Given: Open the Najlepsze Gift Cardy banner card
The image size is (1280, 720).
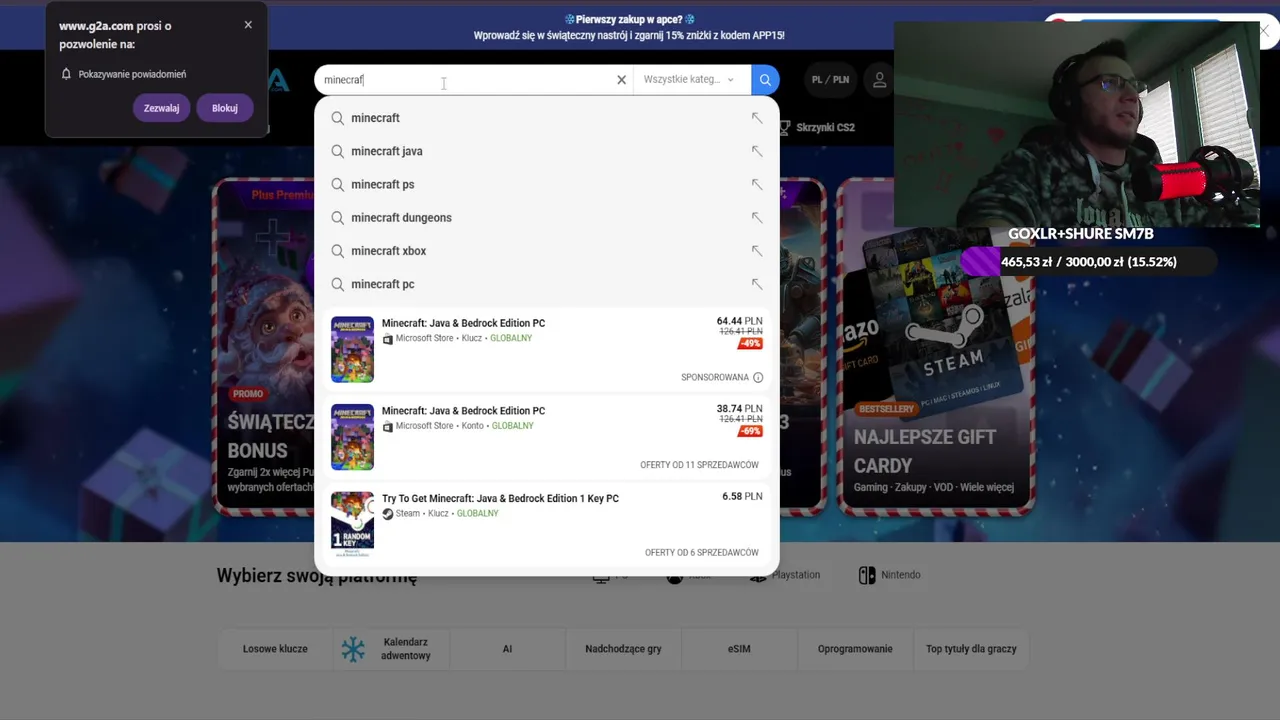Looking at the screenshot, I should (x=935, y=347).
